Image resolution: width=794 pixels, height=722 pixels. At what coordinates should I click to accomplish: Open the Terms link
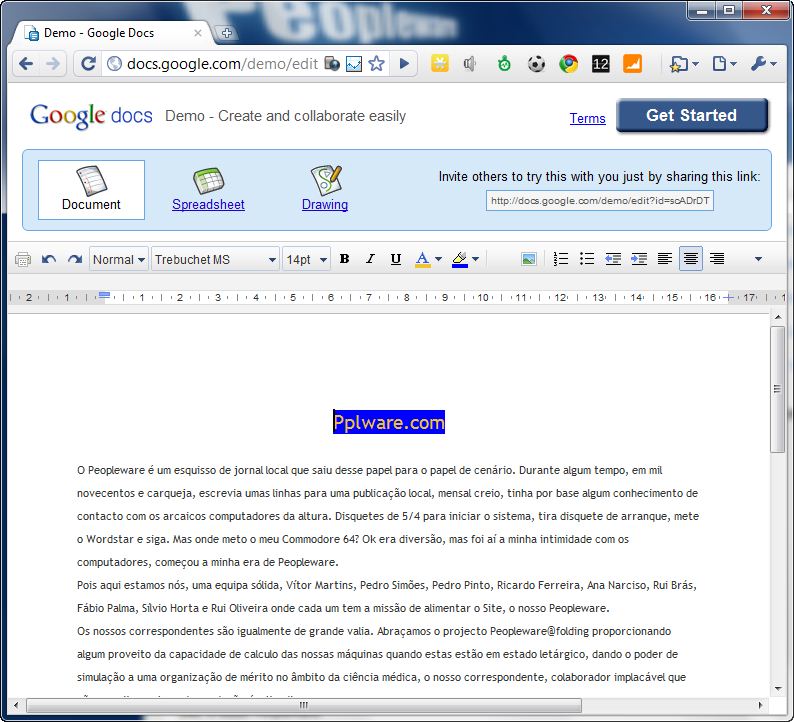click(x=587, y=118)
